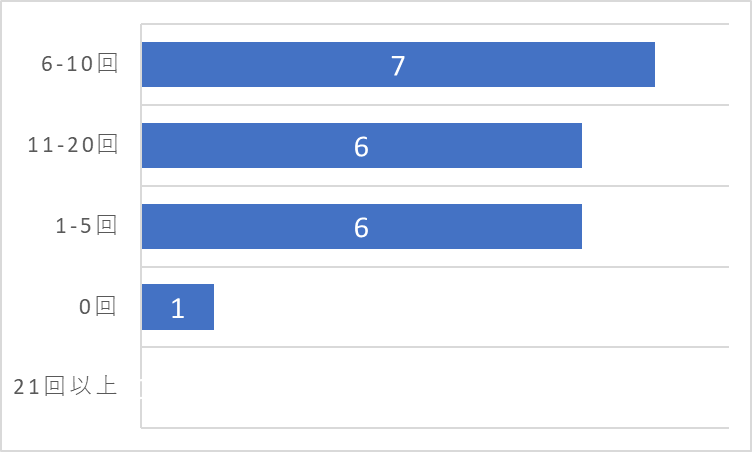The width and height of the screenshot is (752, 452).
Task: Select the gridline between 11-20回 and 1-5回
Action: click(435, 186)
